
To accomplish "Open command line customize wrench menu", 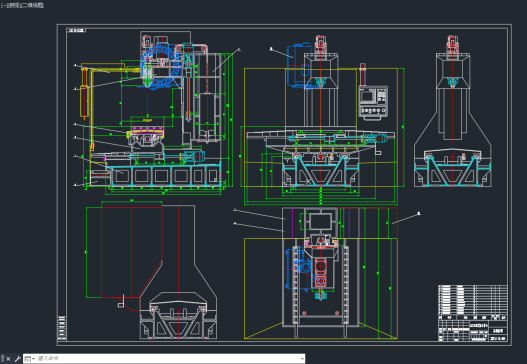I will point(17,359).
